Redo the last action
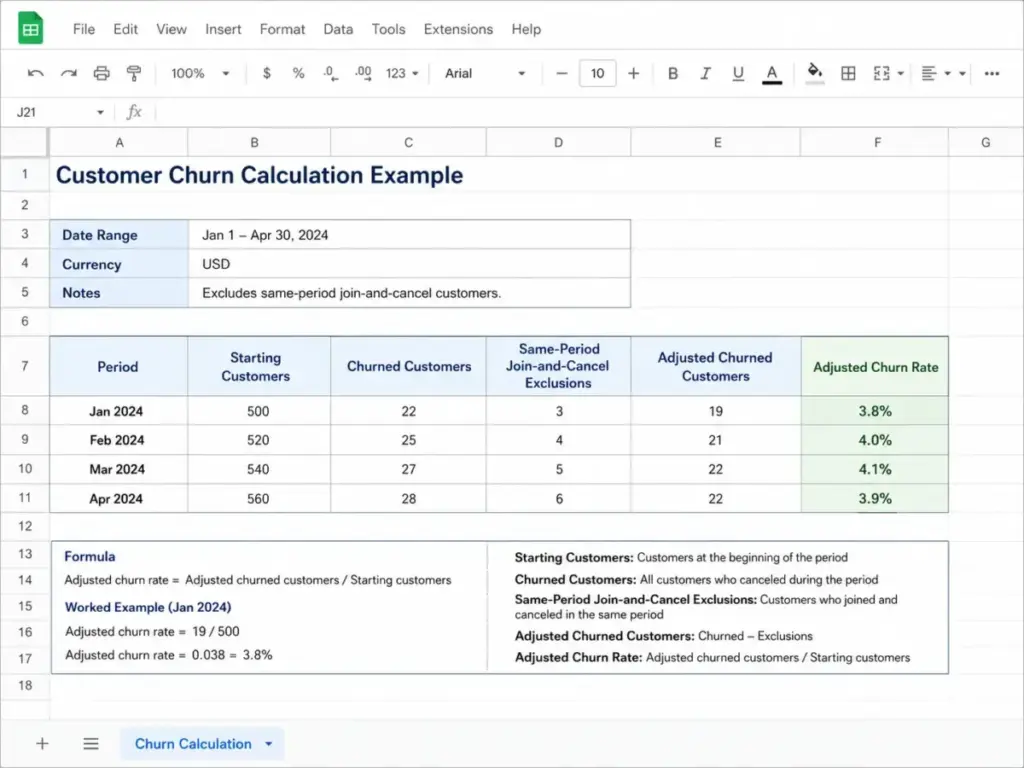Image resolution: width=1024 pixels, height=768 pixels. [x=69, y=73]
